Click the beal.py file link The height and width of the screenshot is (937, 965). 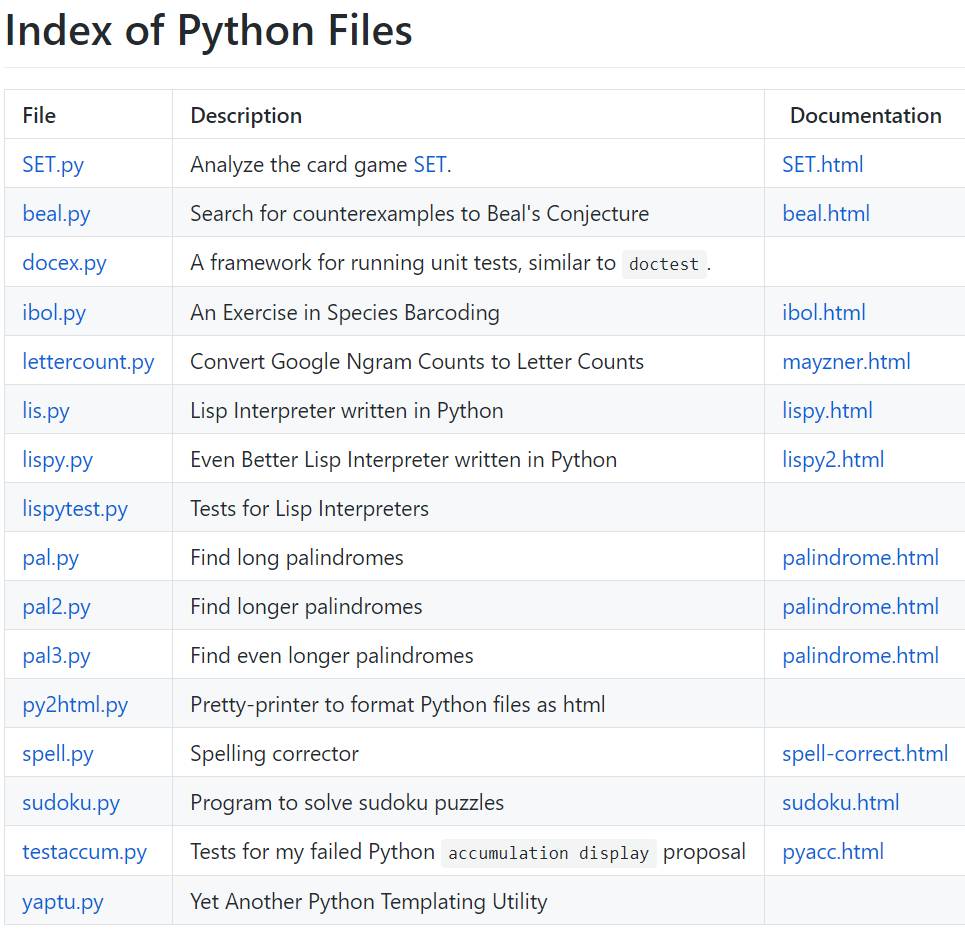click(56, 214)
